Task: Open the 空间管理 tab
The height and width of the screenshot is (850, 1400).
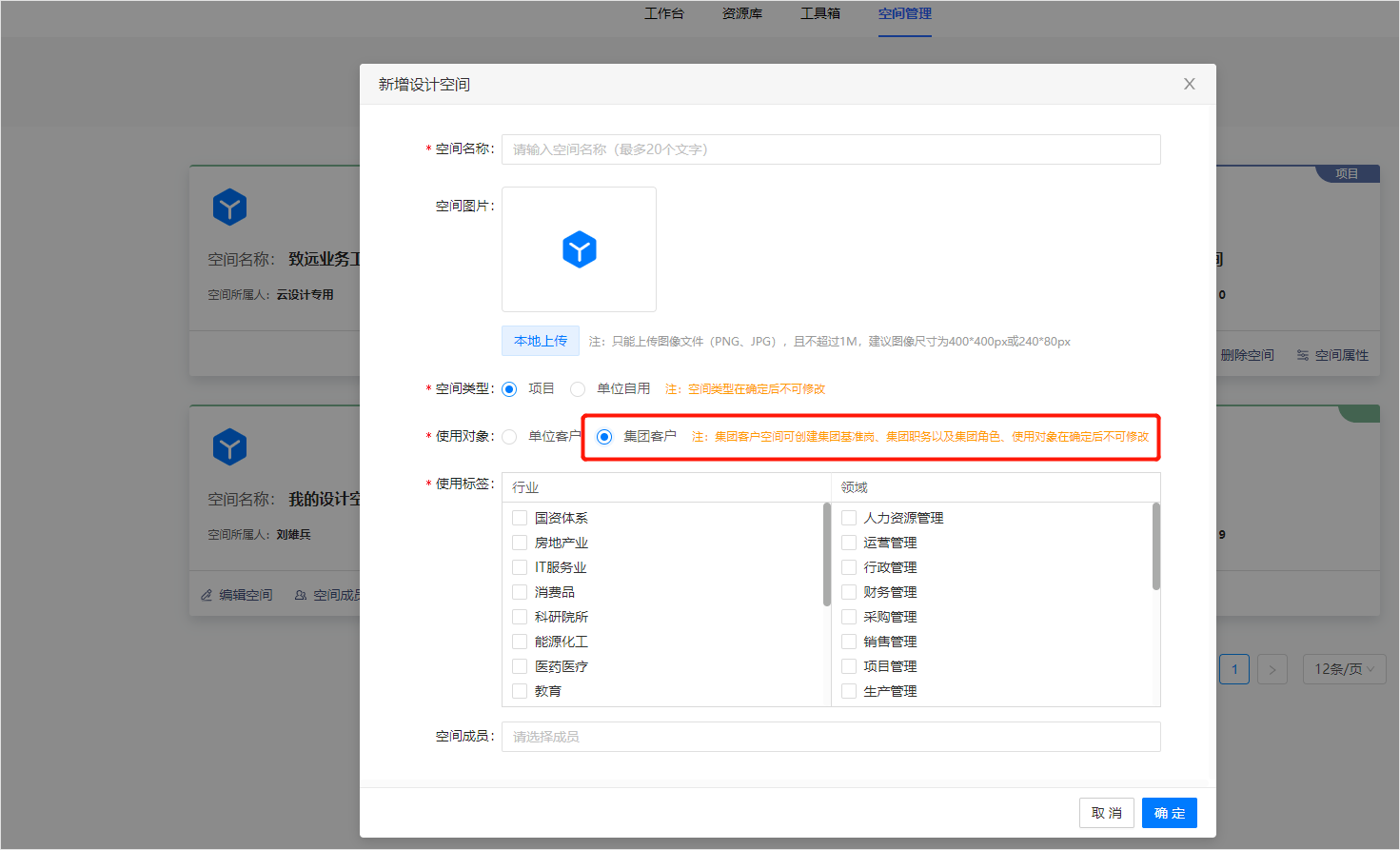Action: point(905,13)
